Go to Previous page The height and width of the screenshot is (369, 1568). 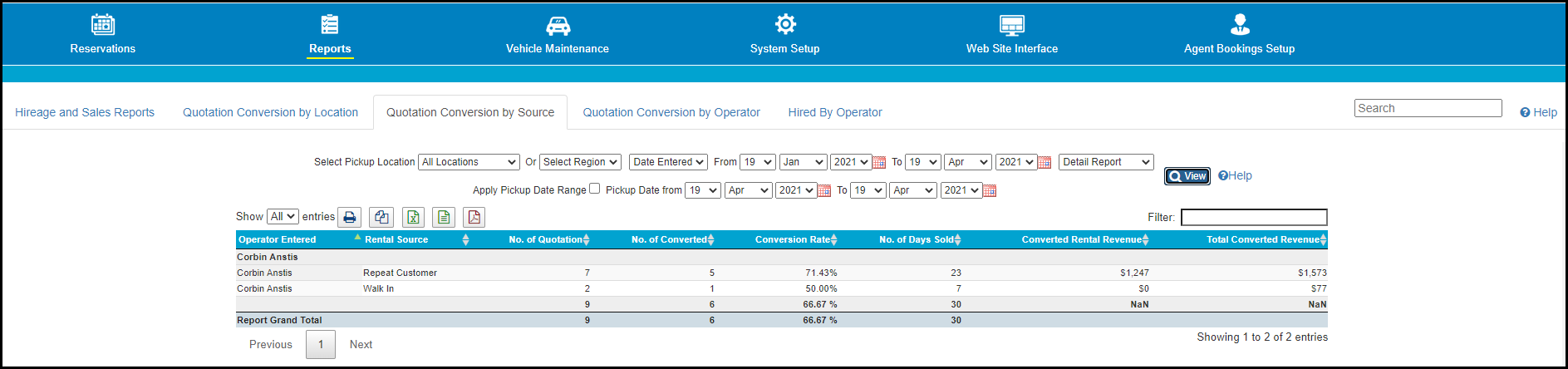(x=271, y=344)
